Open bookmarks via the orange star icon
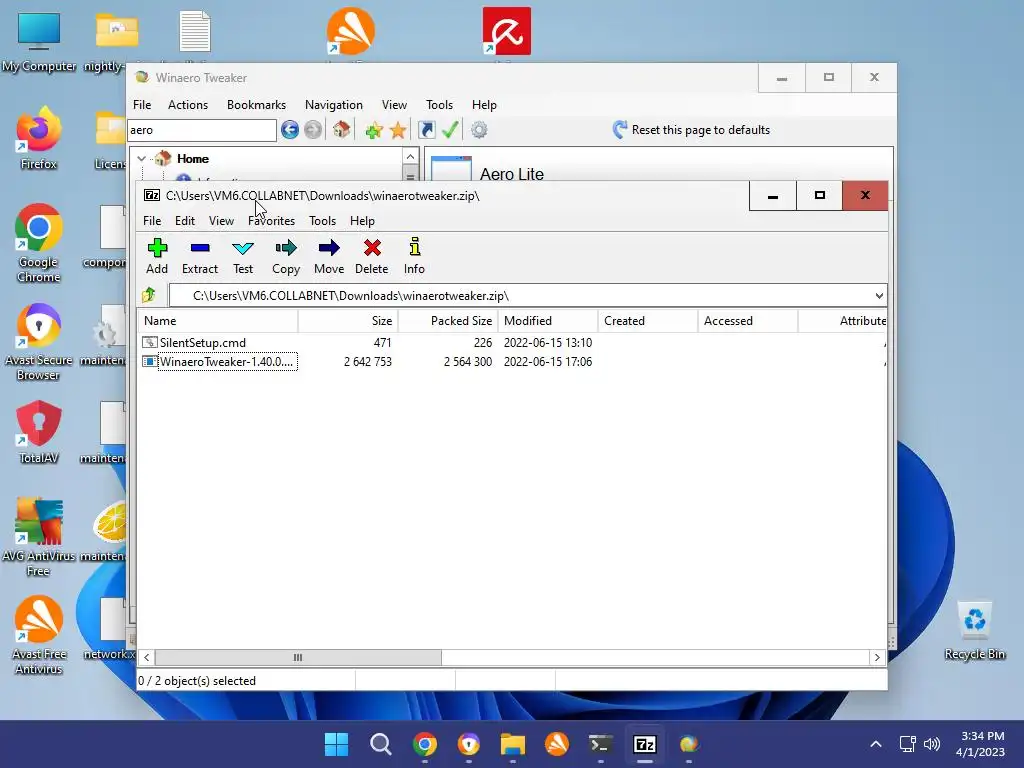Image resolution: width=1024 pixels, height=768 pixels. coord(398,130)
